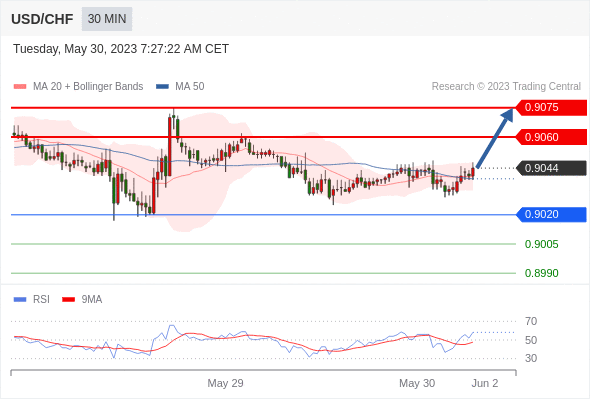
Task: Click the 0.9020 blue pivot price tag
Action: [x=551, y=214]
